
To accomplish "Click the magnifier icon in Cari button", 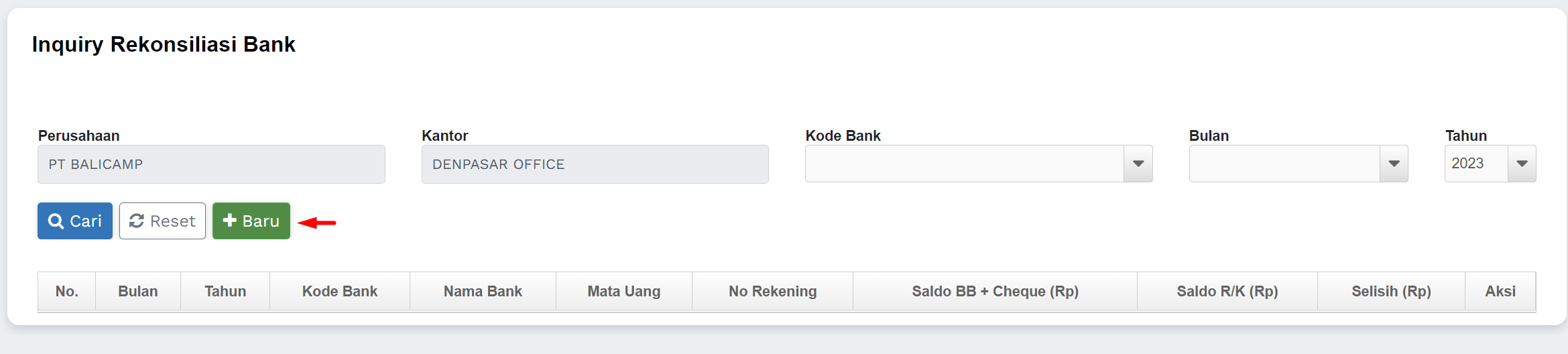I will tap(56, 221).
